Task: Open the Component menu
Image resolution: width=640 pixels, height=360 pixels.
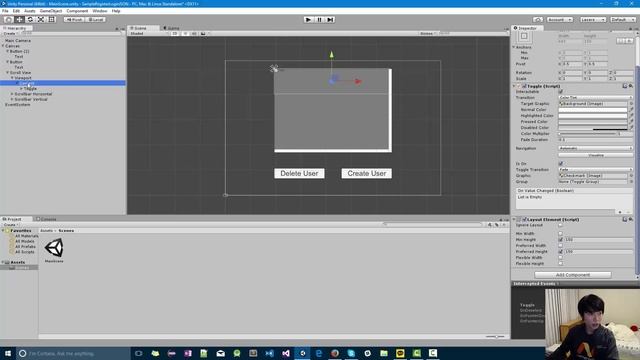Action: pos(77,11)
